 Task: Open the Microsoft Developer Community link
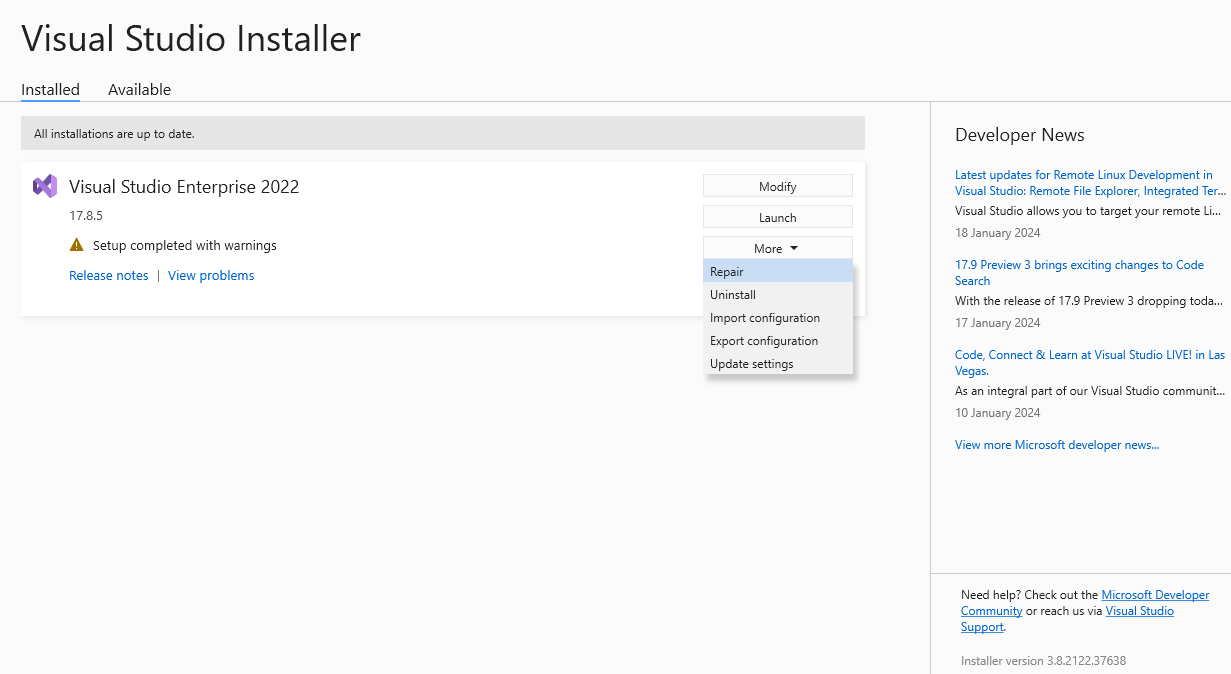[1085, 603]
